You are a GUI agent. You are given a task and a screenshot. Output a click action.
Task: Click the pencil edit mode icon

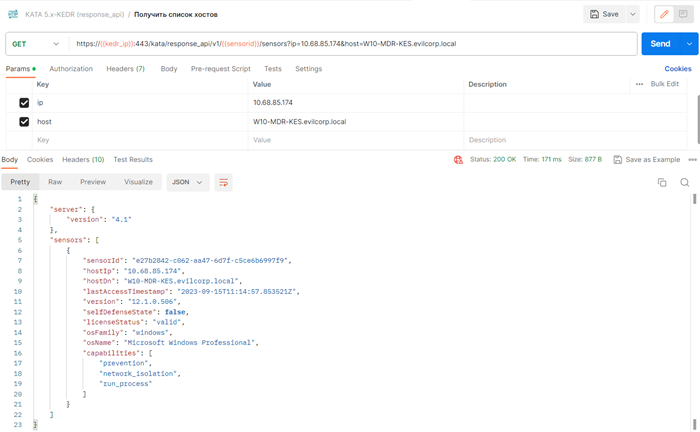663,14
